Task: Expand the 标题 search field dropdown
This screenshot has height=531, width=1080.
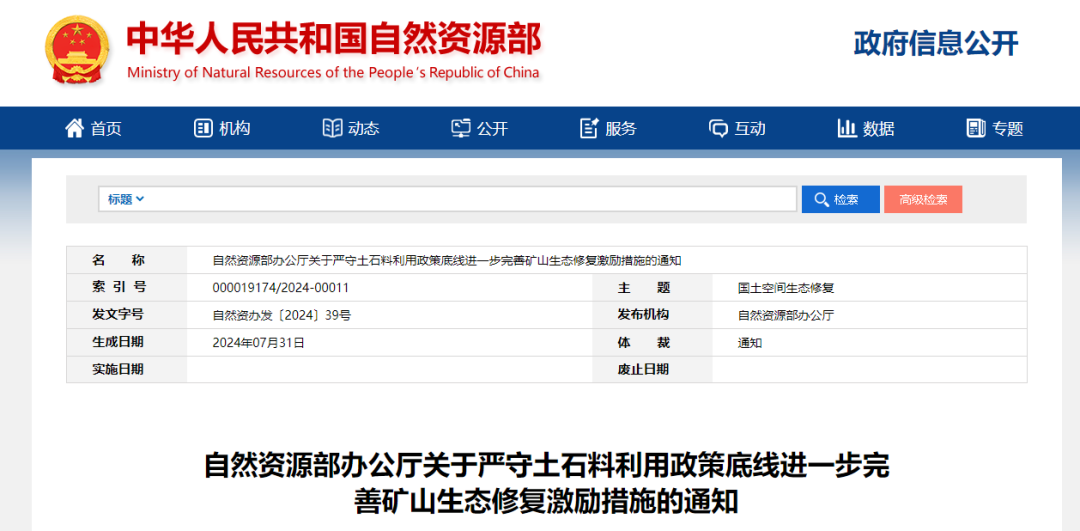Action: (x=125, y=199)
